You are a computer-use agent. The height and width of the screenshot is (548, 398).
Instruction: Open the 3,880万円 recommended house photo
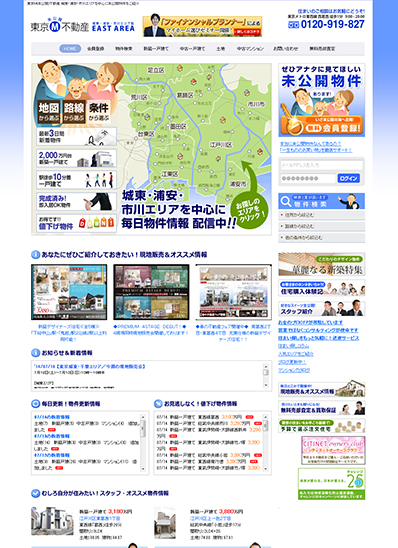tap(165, 522)
